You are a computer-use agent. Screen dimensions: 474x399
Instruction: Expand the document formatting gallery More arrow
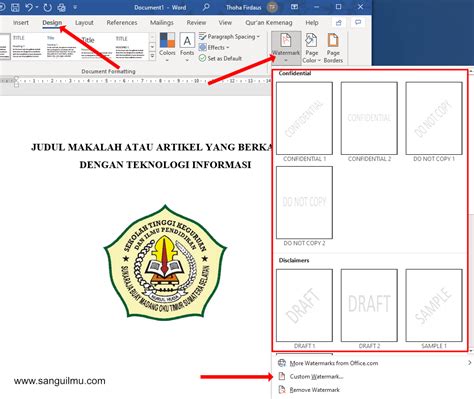pos(152,57)
